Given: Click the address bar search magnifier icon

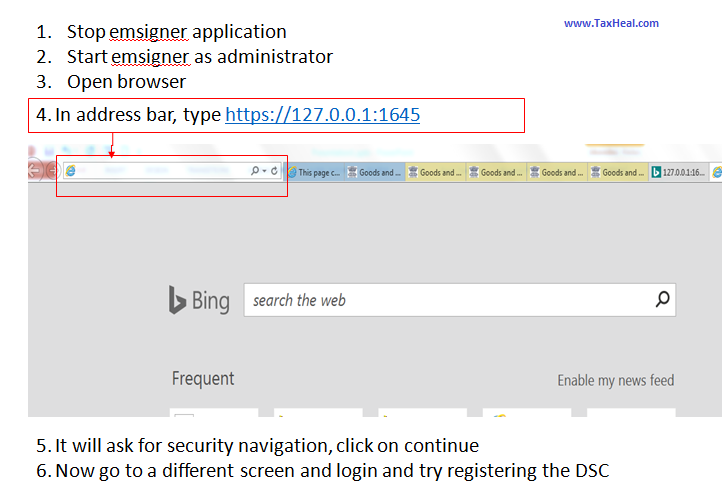Looking at the screenshot, I should (x=256, y=172).
